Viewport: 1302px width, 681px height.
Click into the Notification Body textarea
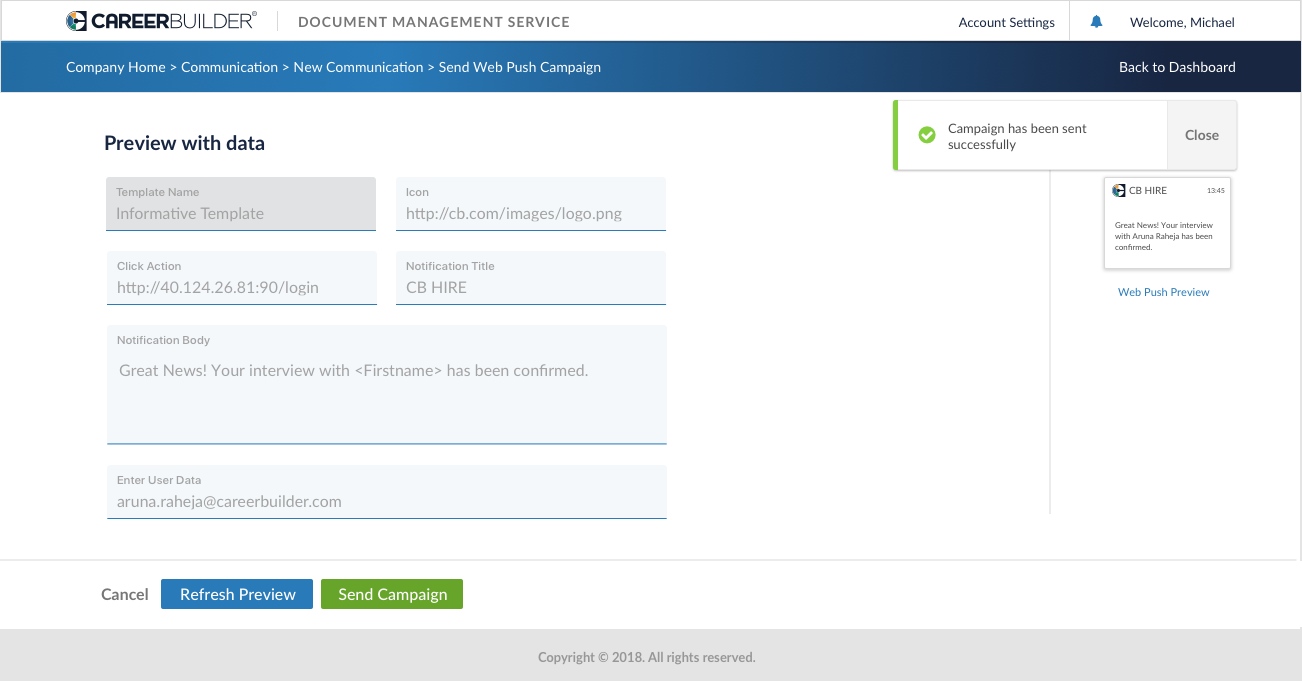click(387, 384)
